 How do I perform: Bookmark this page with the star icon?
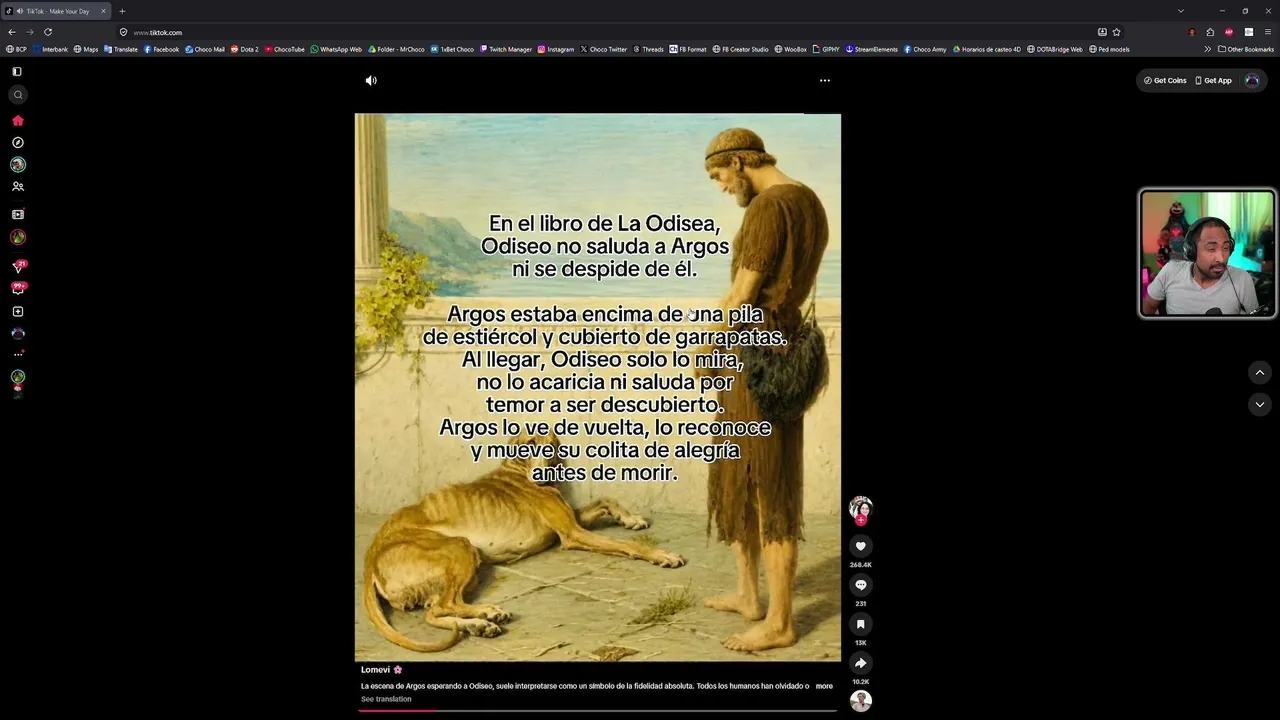coord(1117,32)
